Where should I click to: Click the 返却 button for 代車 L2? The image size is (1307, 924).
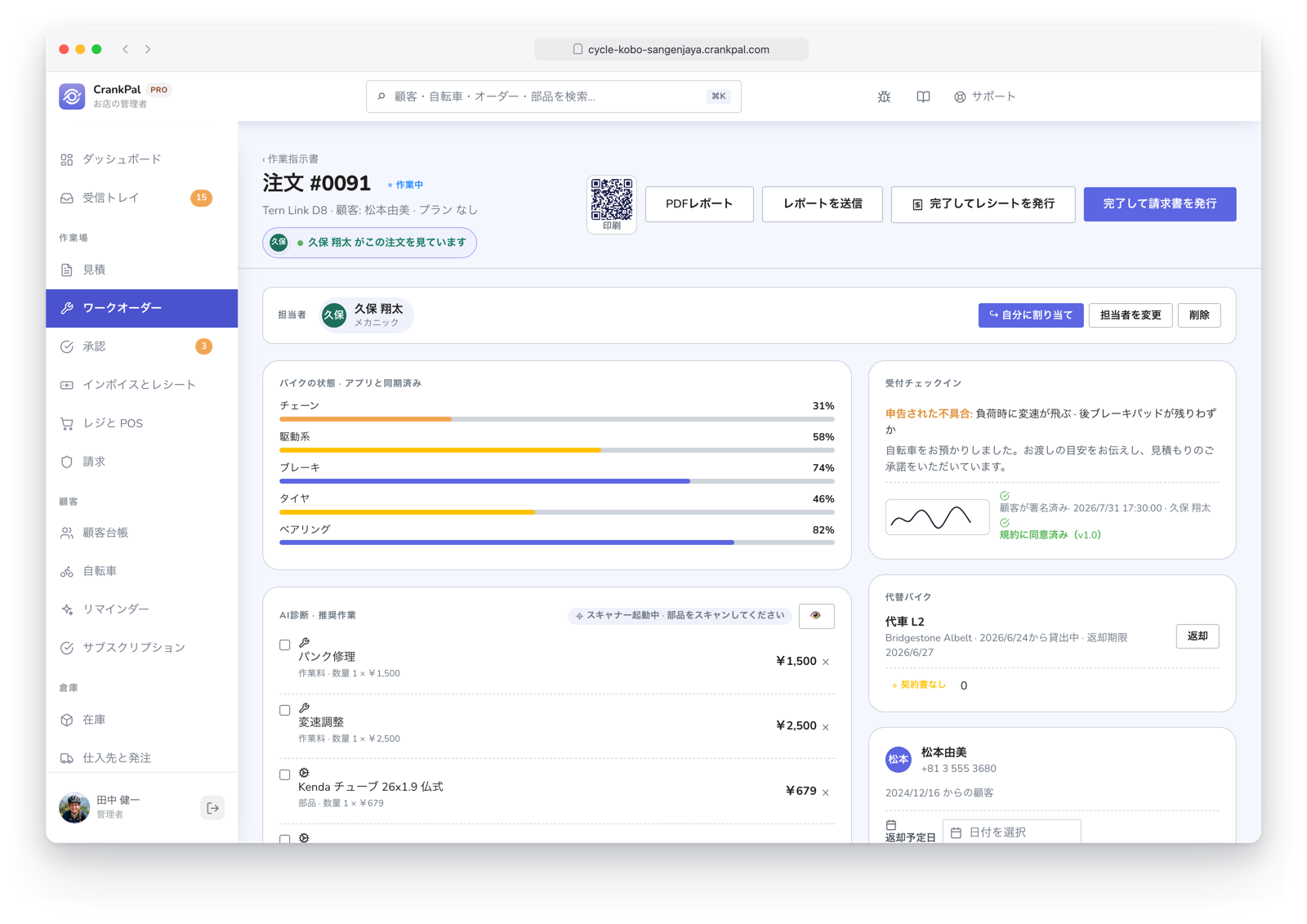(x=1198, y=636)
